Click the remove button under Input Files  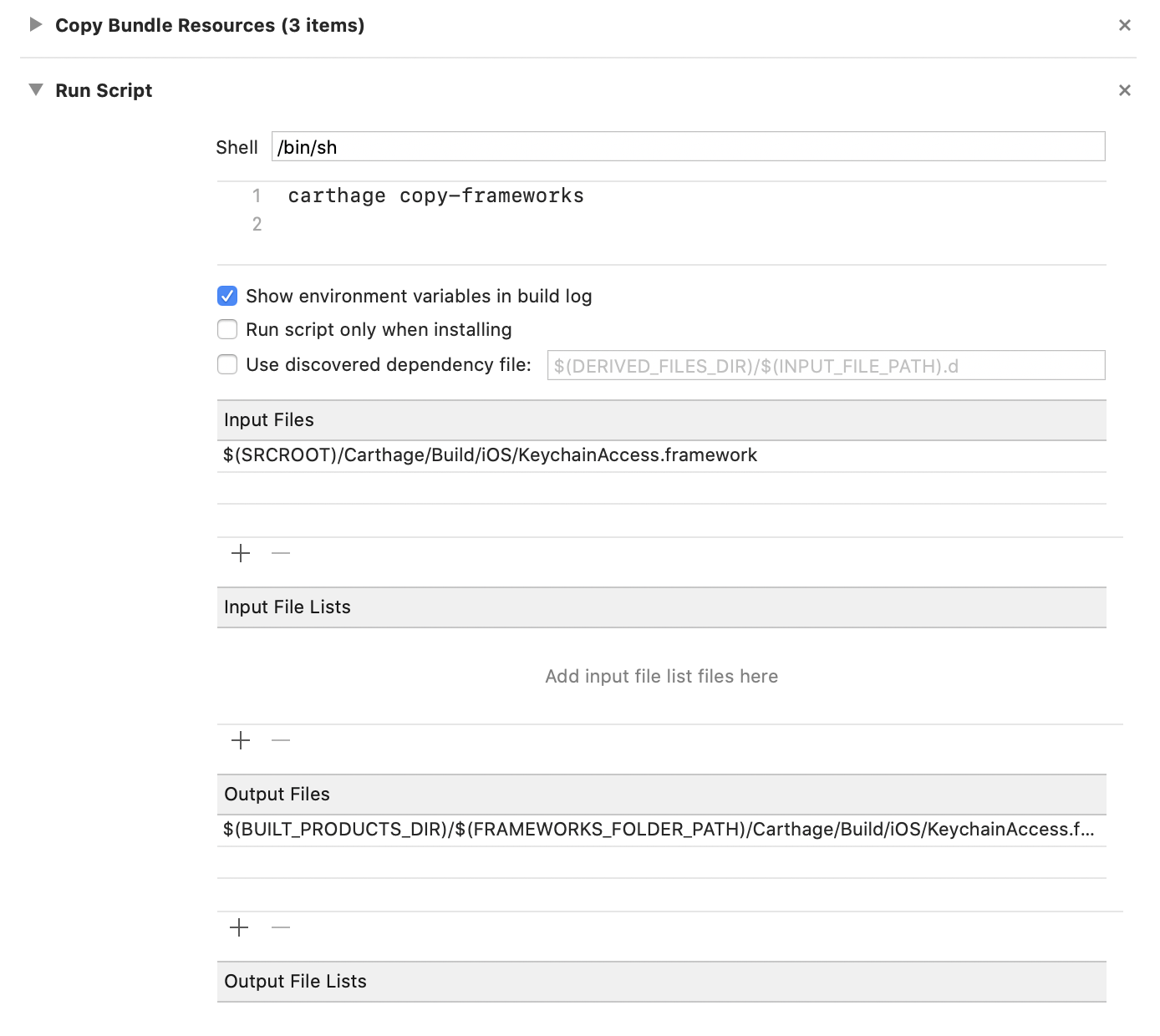pos(281,553)
